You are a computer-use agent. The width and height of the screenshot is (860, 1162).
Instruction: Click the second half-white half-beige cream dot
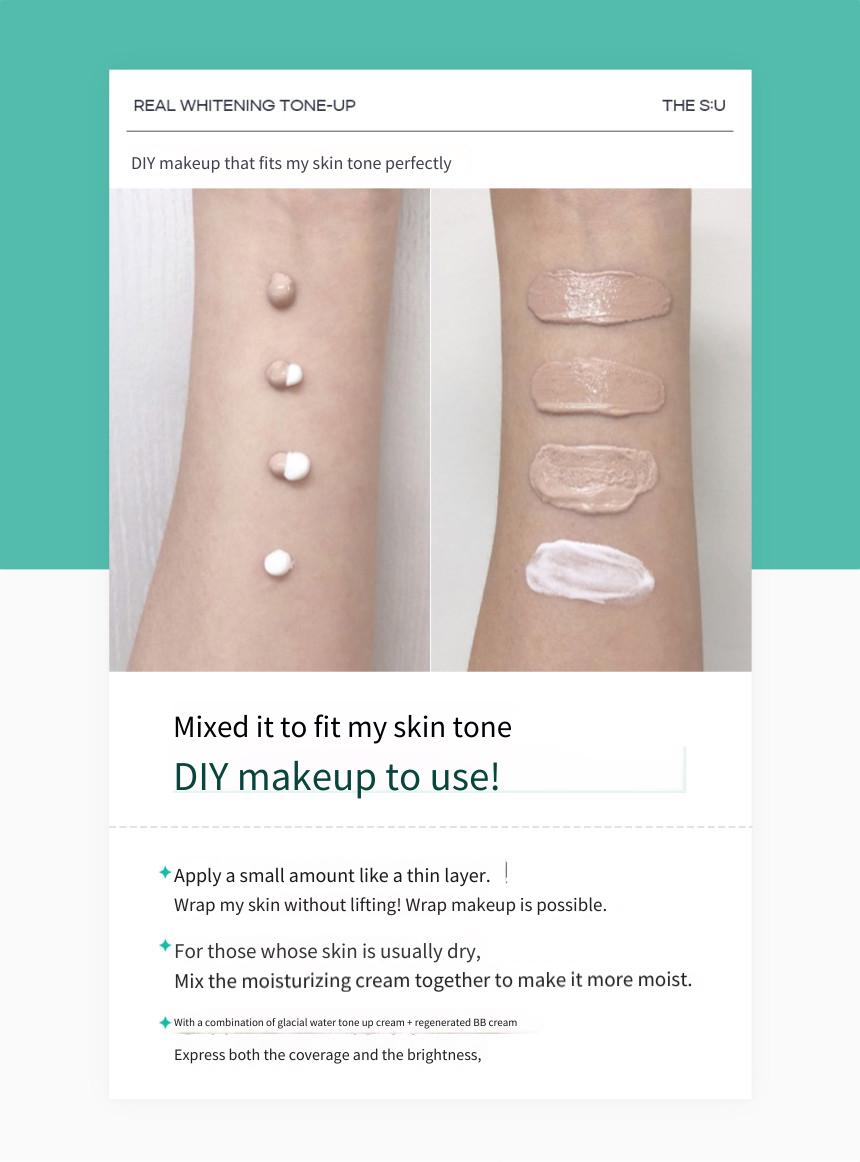[285, 375]
